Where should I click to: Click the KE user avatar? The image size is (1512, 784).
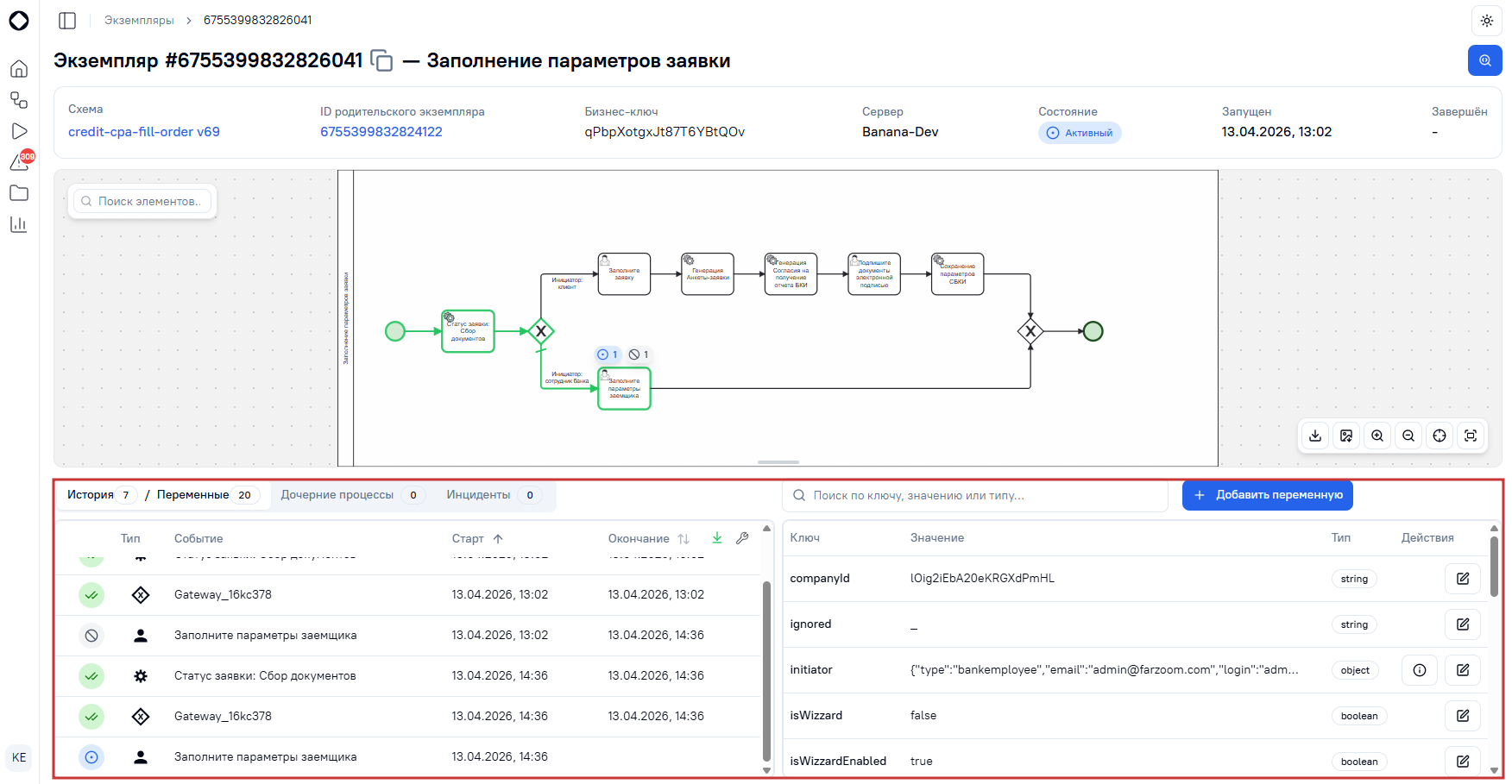pyautogui.click(x=19, y=757)
